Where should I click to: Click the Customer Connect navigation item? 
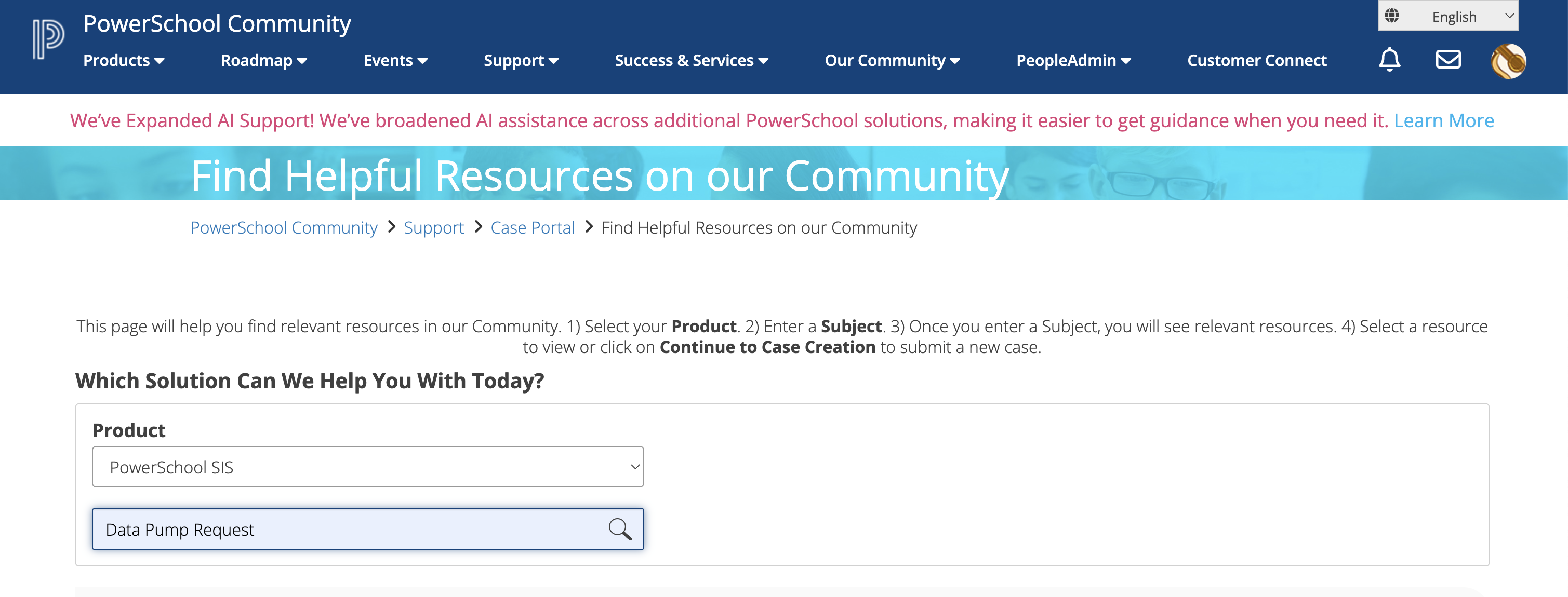[x=1256, y=60]
